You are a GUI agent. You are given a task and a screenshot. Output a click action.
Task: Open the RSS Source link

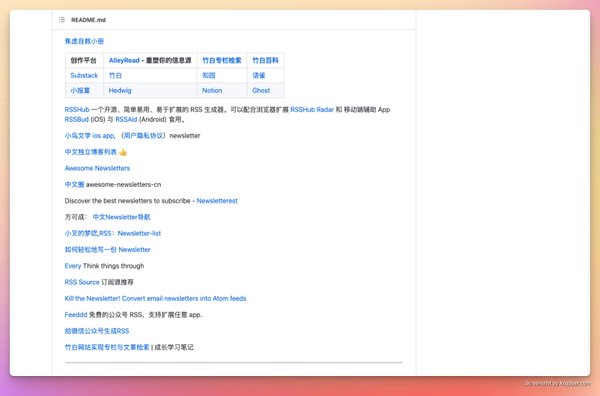82,282
